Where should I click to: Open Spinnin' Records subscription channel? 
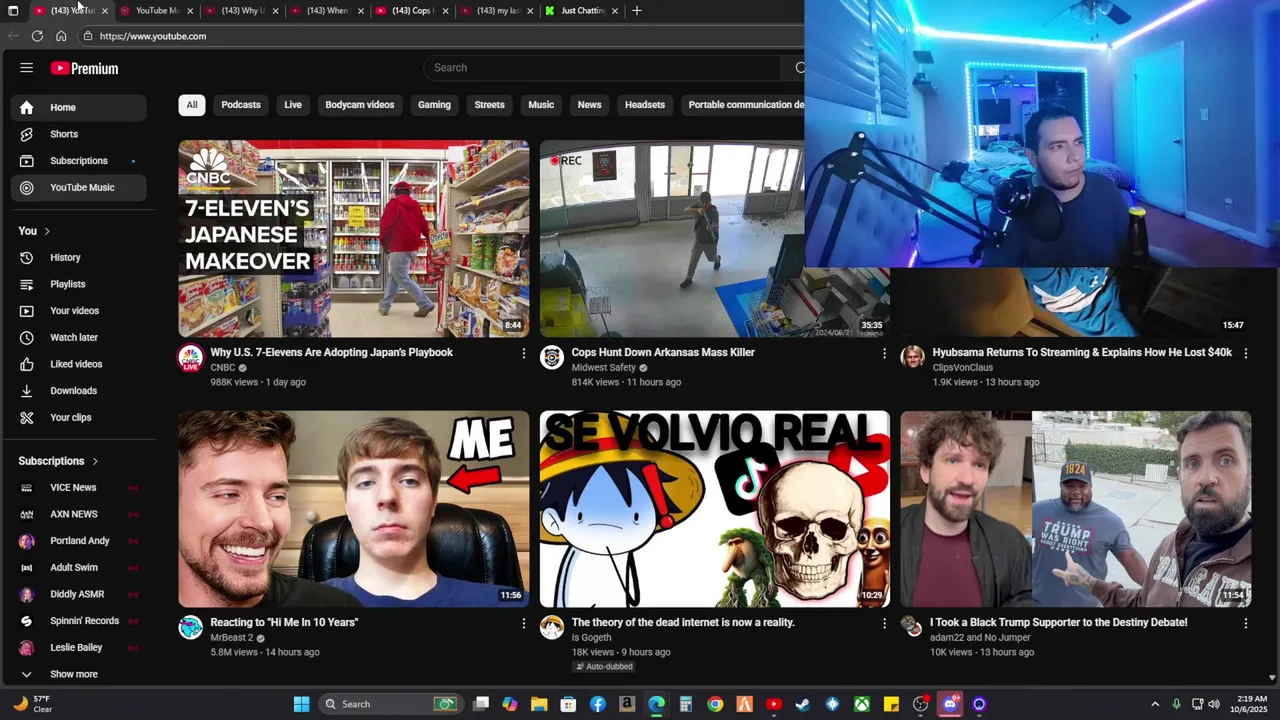(79, 621)
